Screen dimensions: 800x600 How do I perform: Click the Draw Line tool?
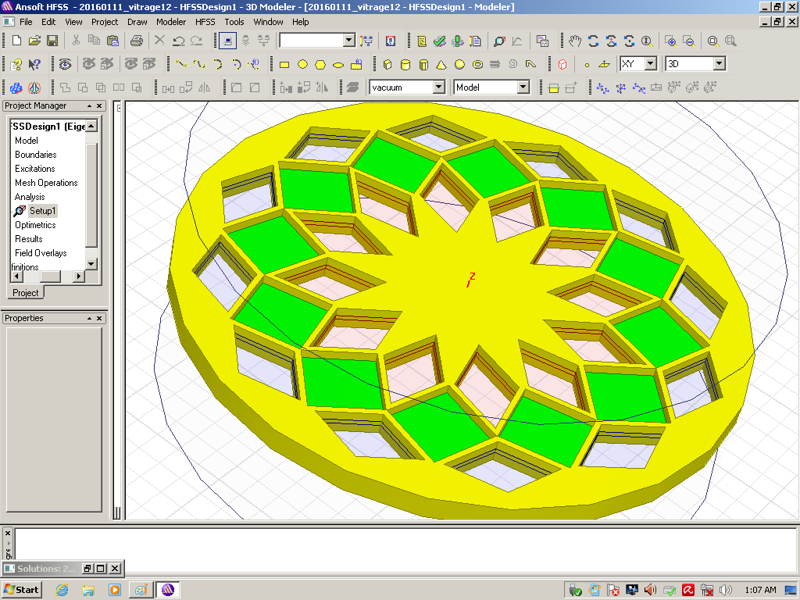181,64
